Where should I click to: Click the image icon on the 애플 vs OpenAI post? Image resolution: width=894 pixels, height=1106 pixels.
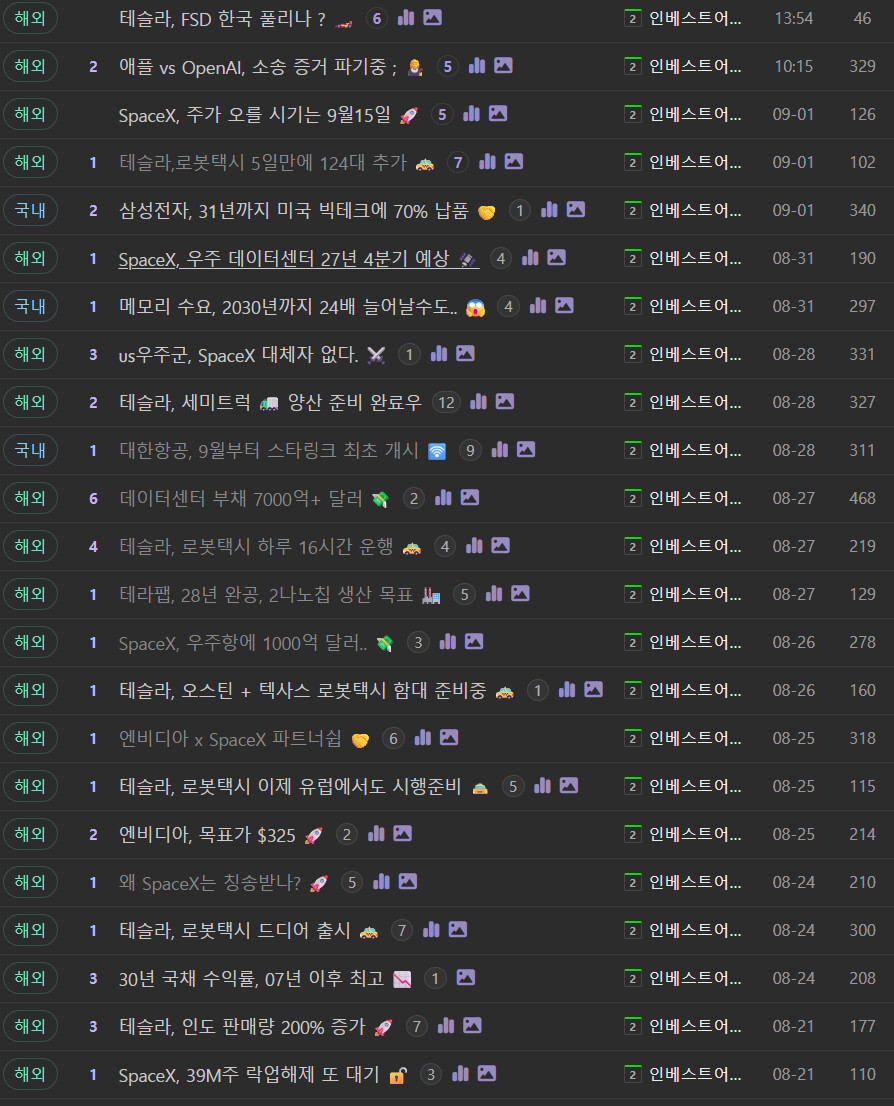pos(503,66)
